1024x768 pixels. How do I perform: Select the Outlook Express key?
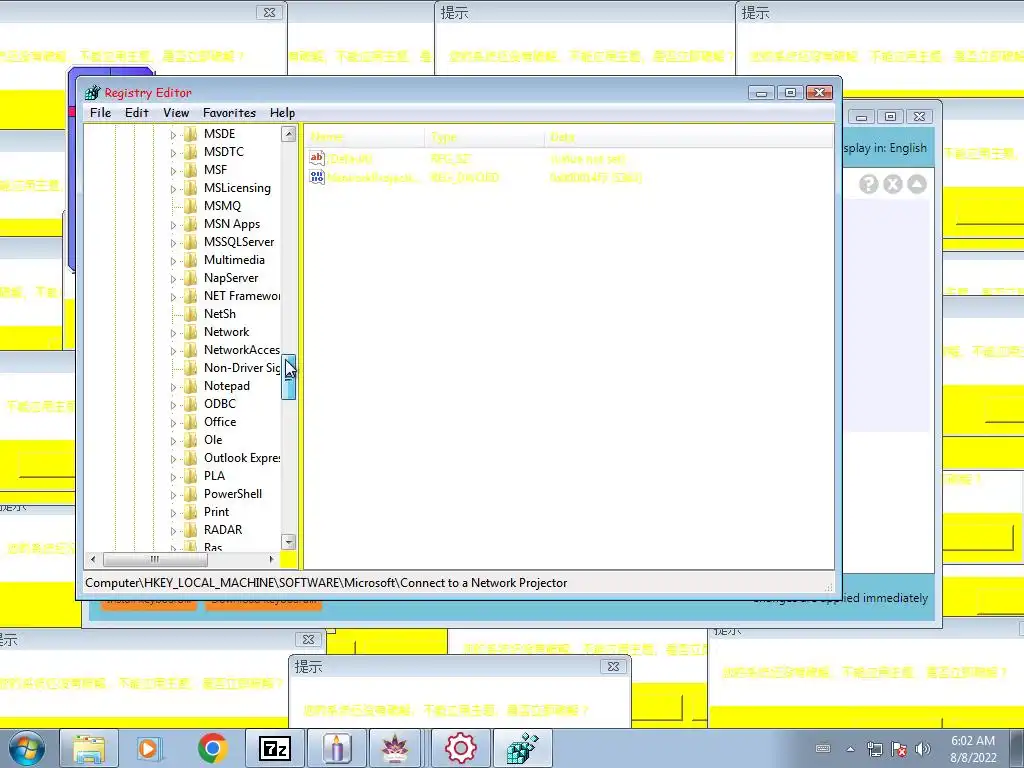click(x=242, y=458)
